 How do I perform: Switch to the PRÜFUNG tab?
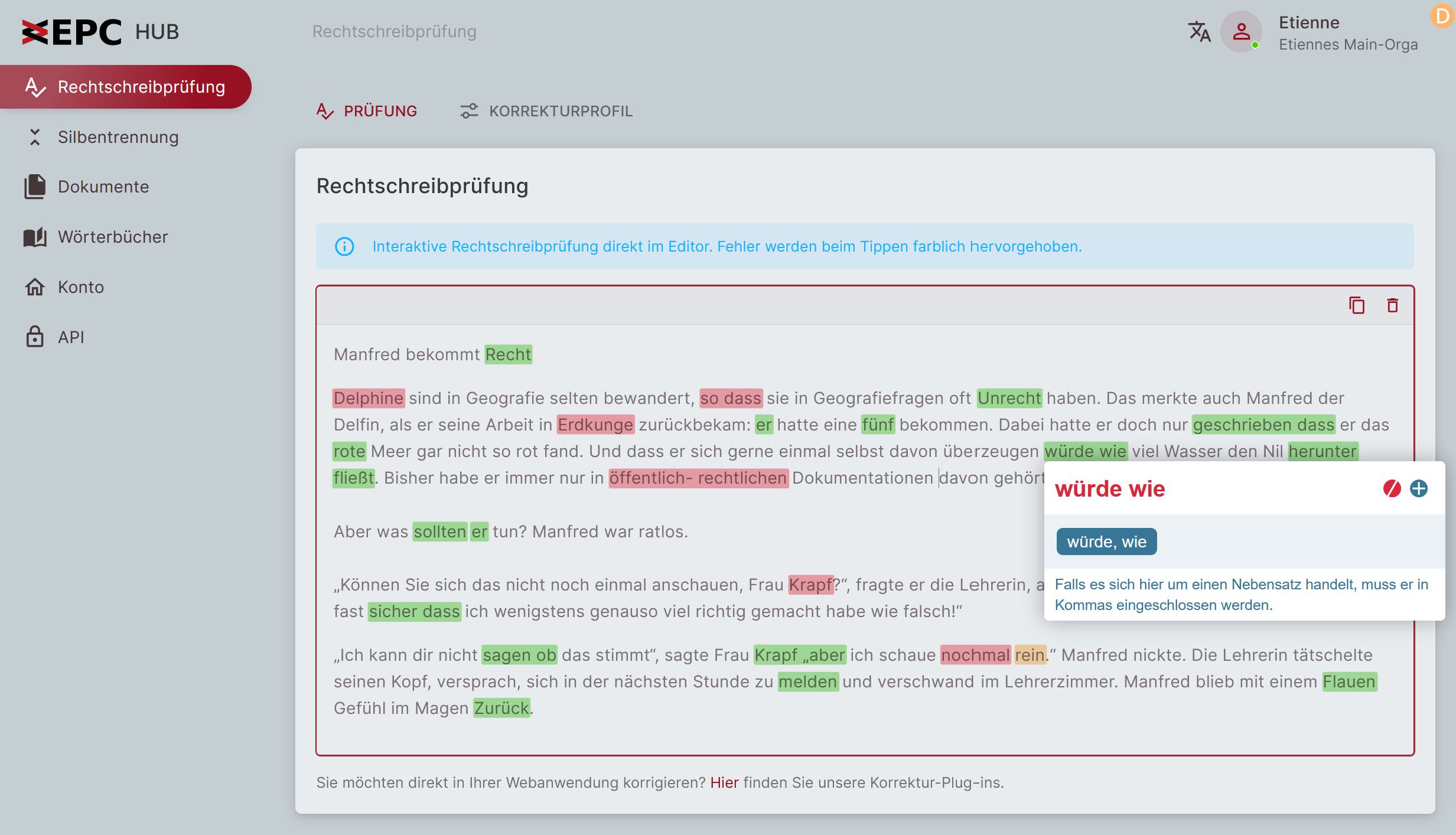pos(367,111)
